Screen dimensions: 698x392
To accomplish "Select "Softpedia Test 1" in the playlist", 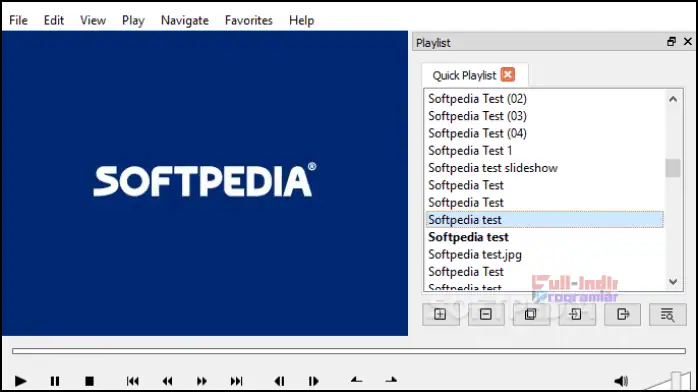I will coord(545,150).
